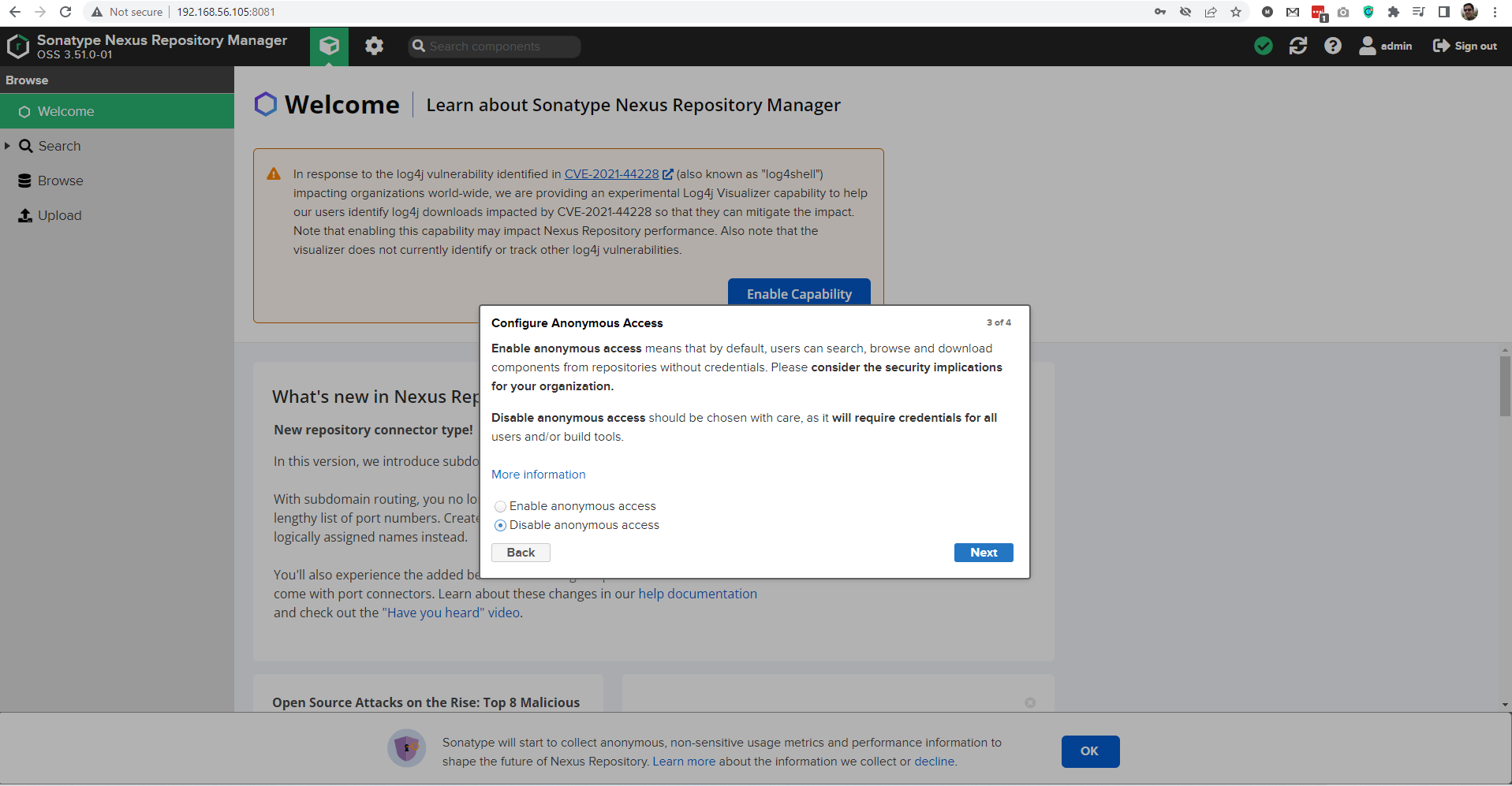This screenshot has height=786, width=1512.
Task: Click the dark circular extension icon
Action: (1267, 12)
